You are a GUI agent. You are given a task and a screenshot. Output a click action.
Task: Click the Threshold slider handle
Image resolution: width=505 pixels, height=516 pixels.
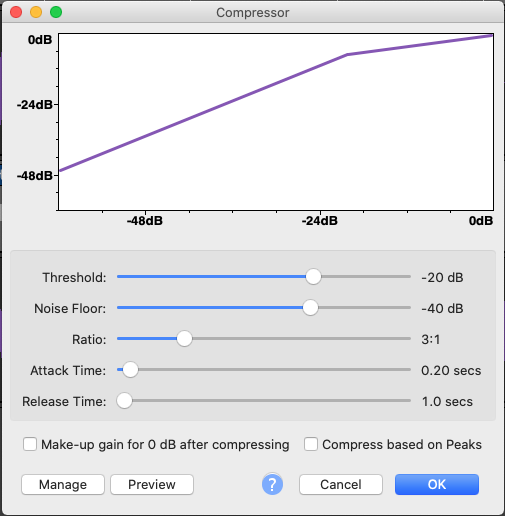(313, 277)
